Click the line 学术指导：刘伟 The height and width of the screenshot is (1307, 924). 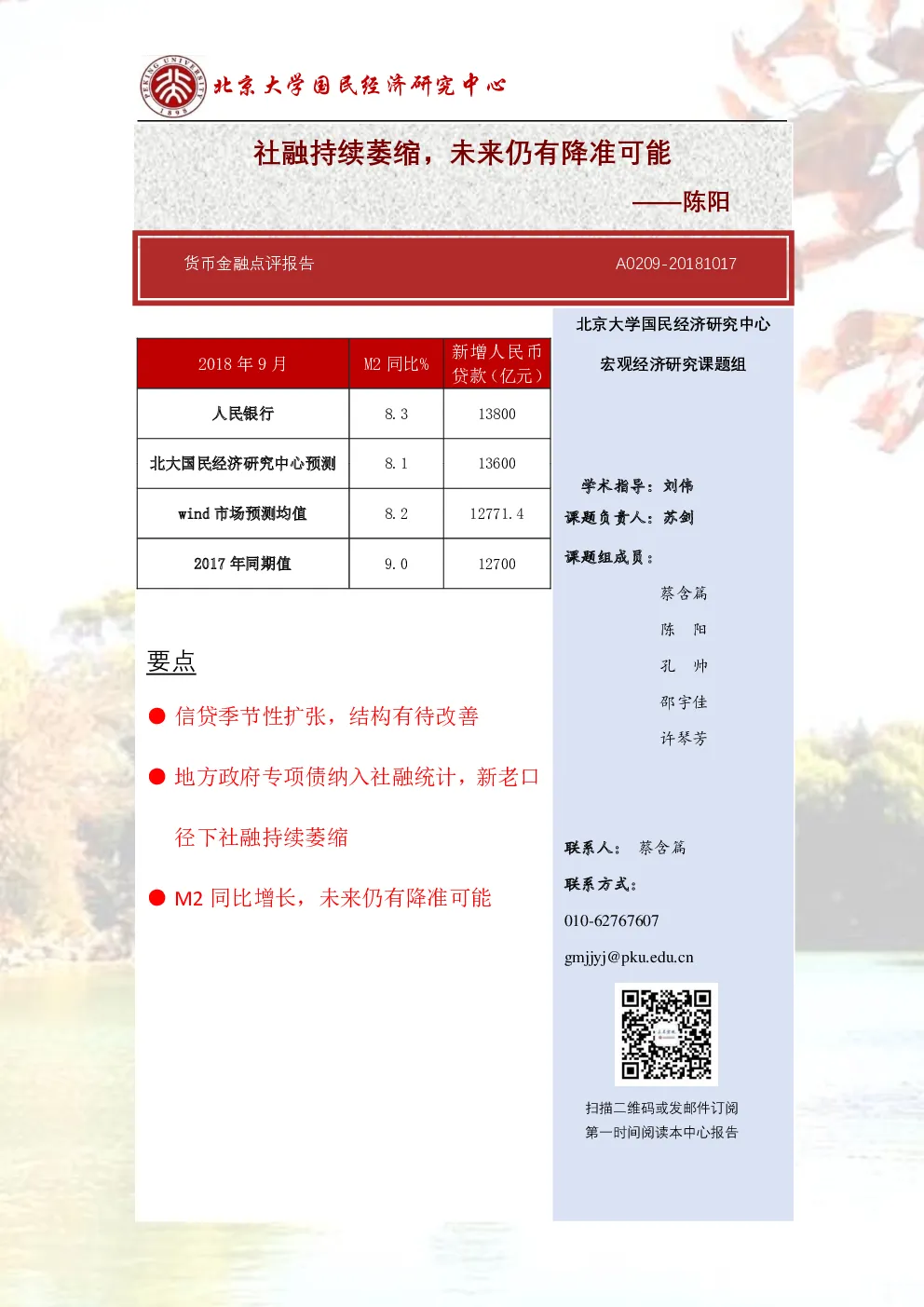pos(637,485)
